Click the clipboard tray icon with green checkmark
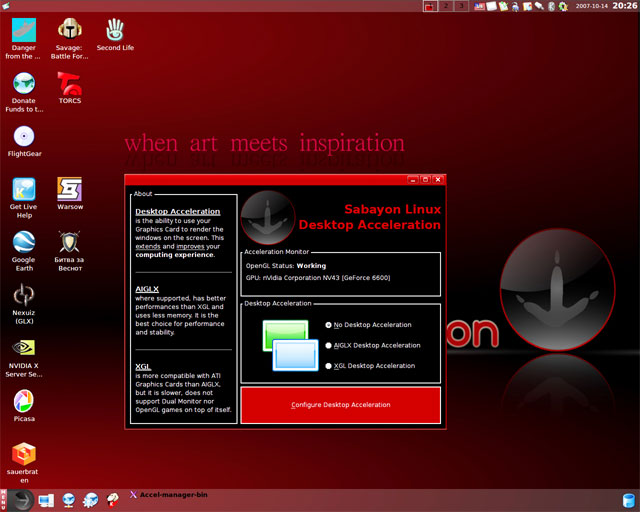The image size is (640, 512). coord(503,6)
